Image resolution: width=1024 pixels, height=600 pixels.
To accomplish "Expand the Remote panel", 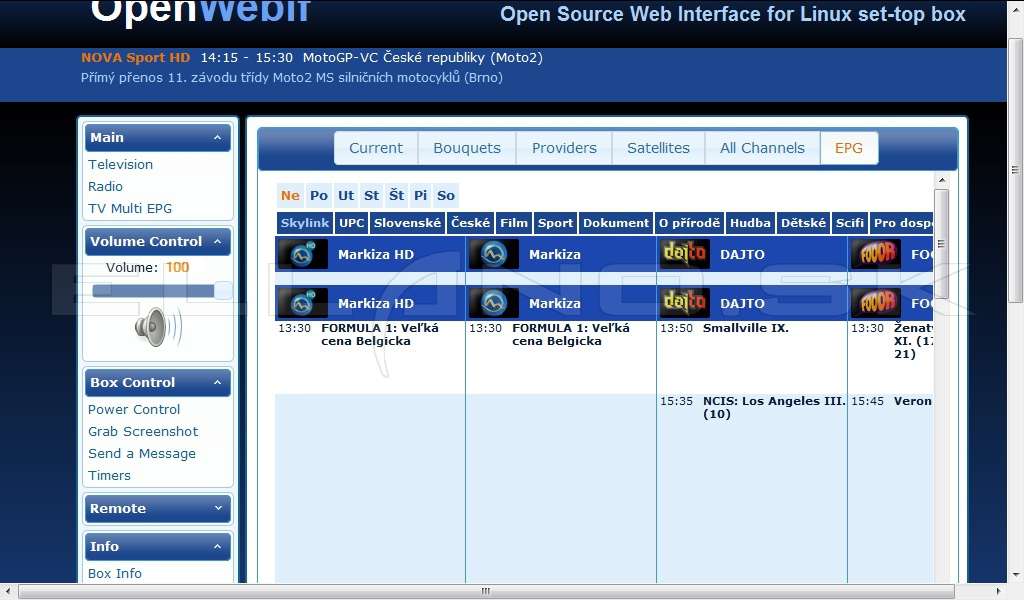I will 217,508.
